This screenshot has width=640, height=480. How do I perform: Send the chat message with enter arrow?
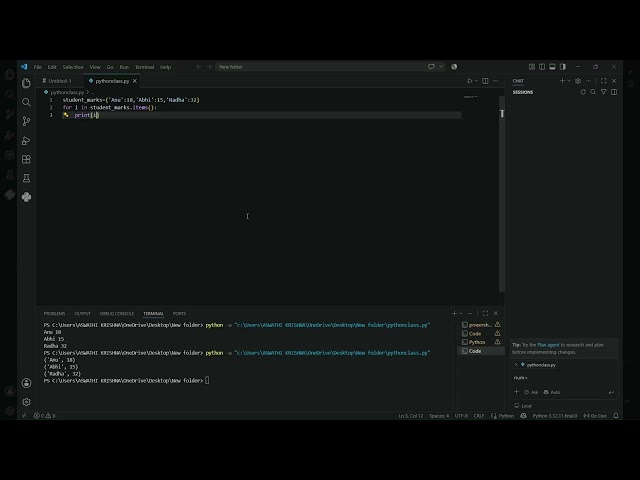[611, 392]
